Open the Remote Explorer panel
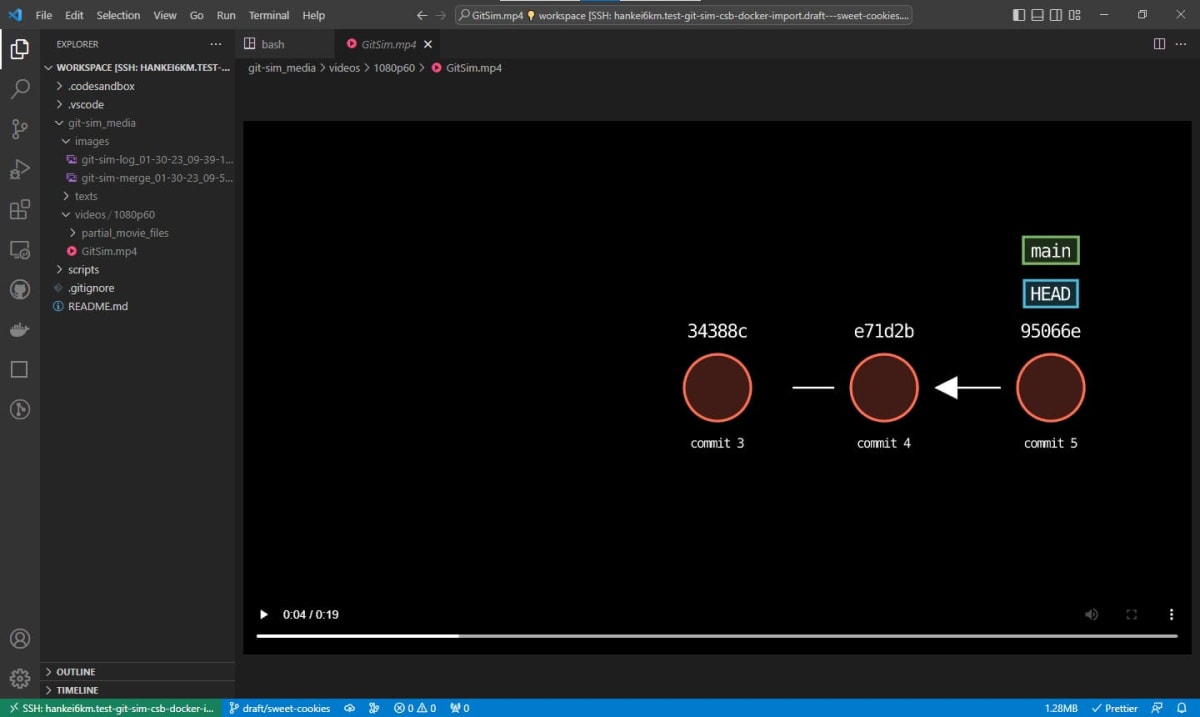 tap(20, 249)
